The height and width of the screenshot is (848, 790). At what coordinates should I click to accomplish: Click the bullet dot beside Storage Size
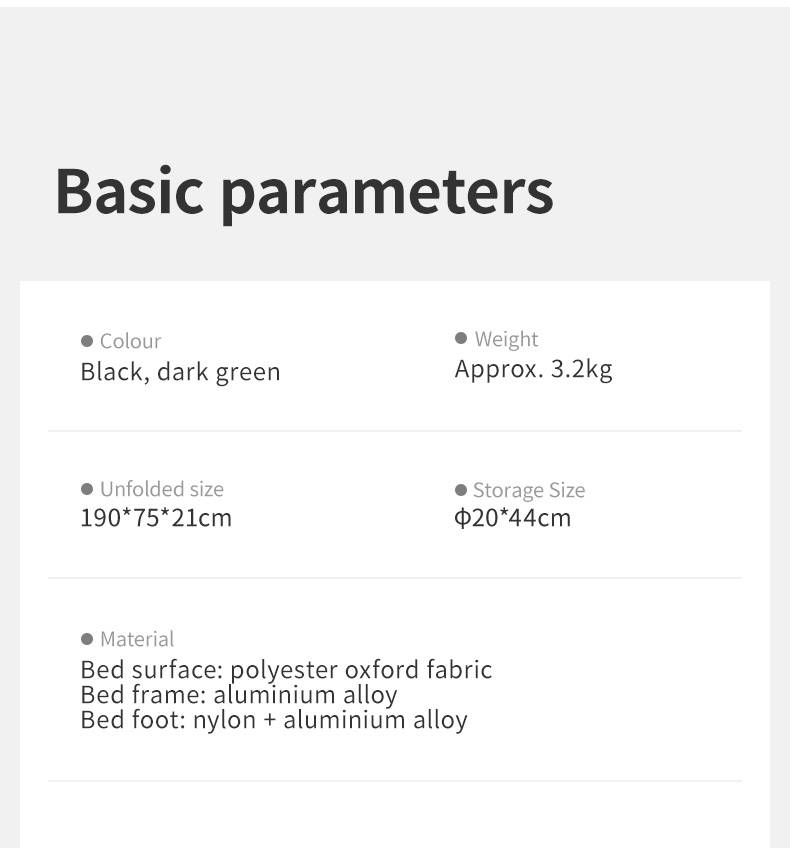tap(461, 490)
